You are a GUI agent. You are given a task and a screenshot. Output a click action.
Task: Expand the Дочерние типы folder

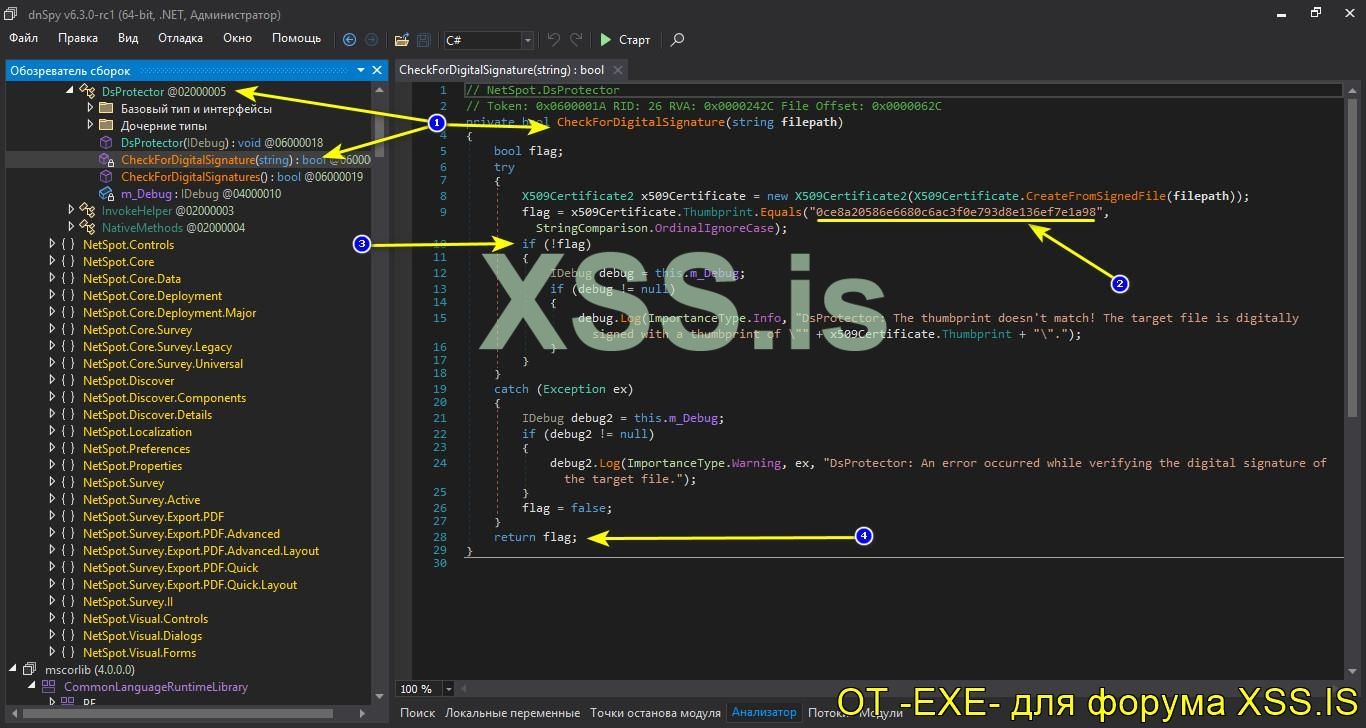90,125
